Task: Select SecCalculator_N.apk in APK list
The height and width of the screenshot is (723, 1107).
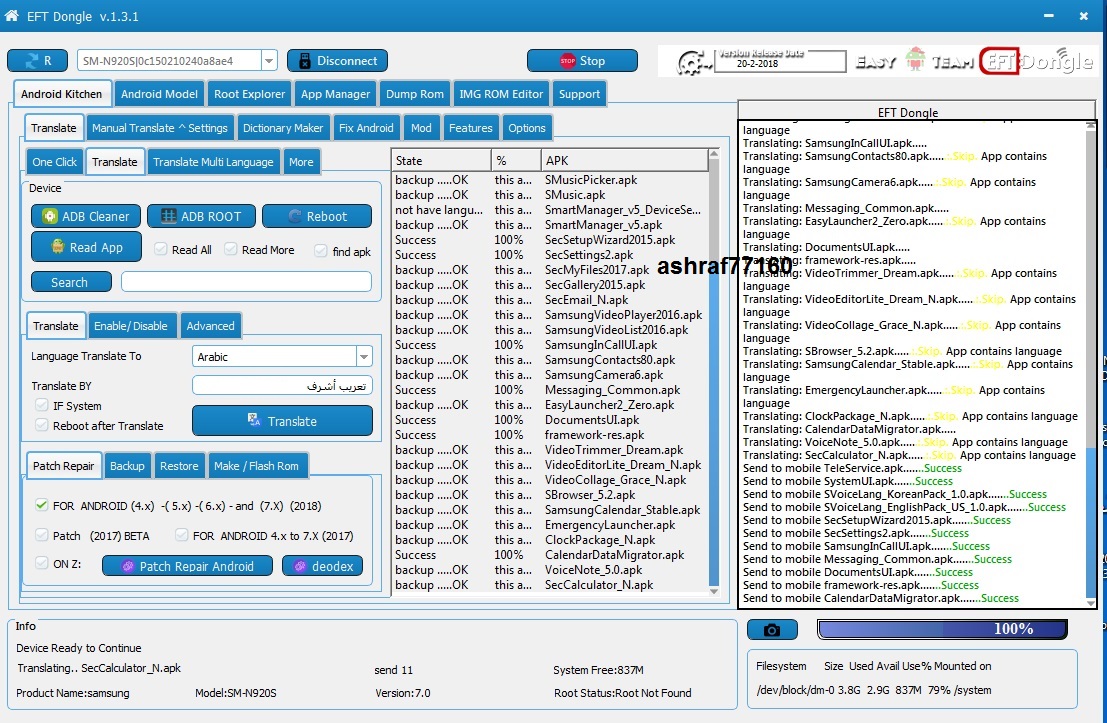Action: (550, 585)
